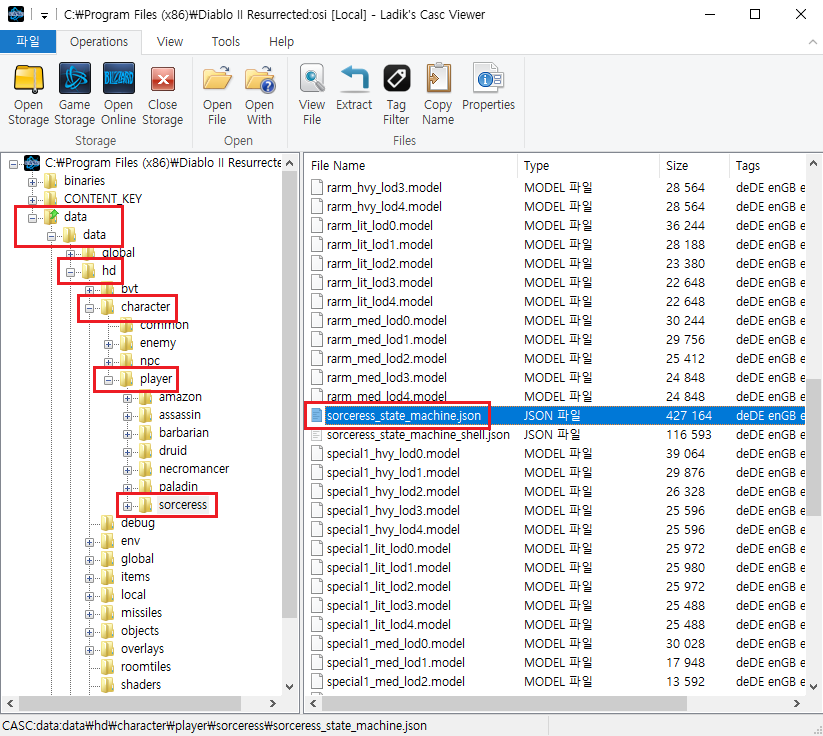This screenshot has height=736, width=823.
Task: Select rarm_lit_lod0.model file
Action: point(379,226)
